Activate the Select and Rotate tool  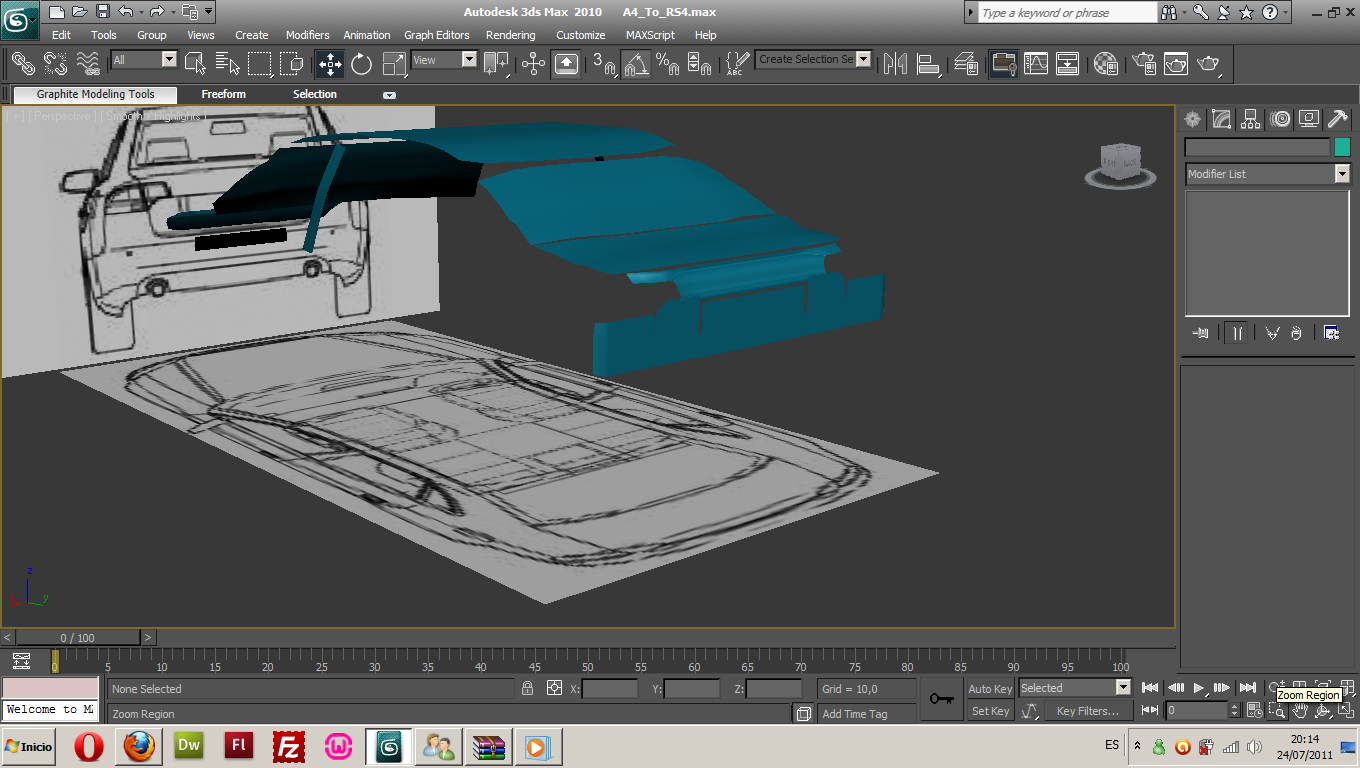pyautogui.click(x=361, y=64)
